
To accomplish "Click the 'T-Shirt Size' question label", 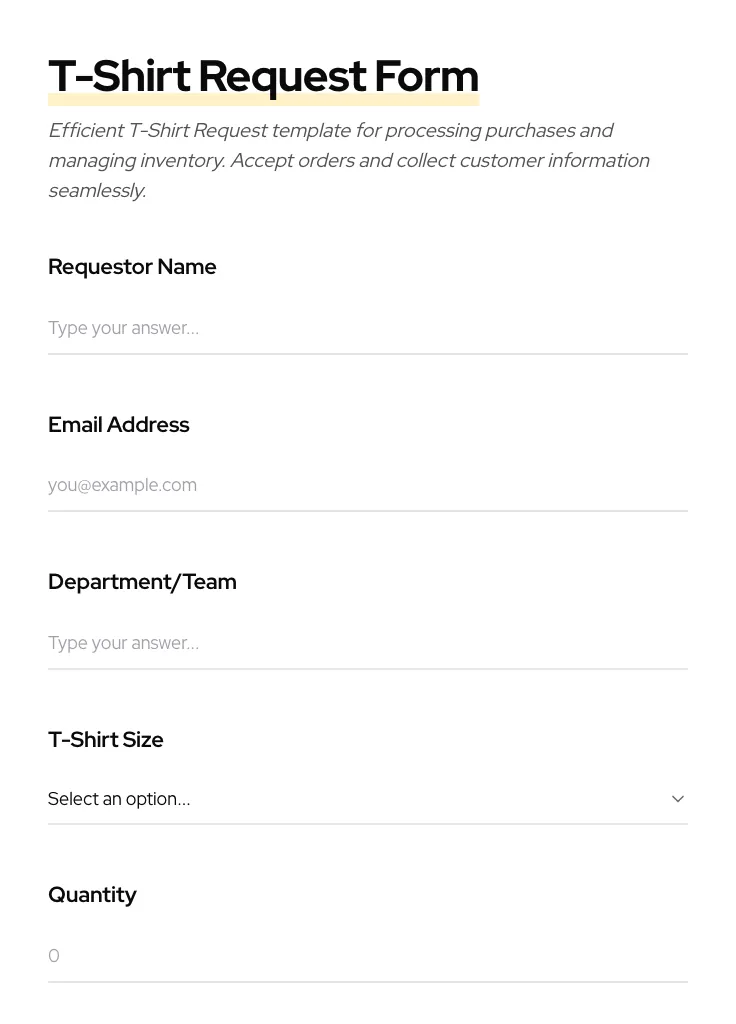I will point(106,740).
